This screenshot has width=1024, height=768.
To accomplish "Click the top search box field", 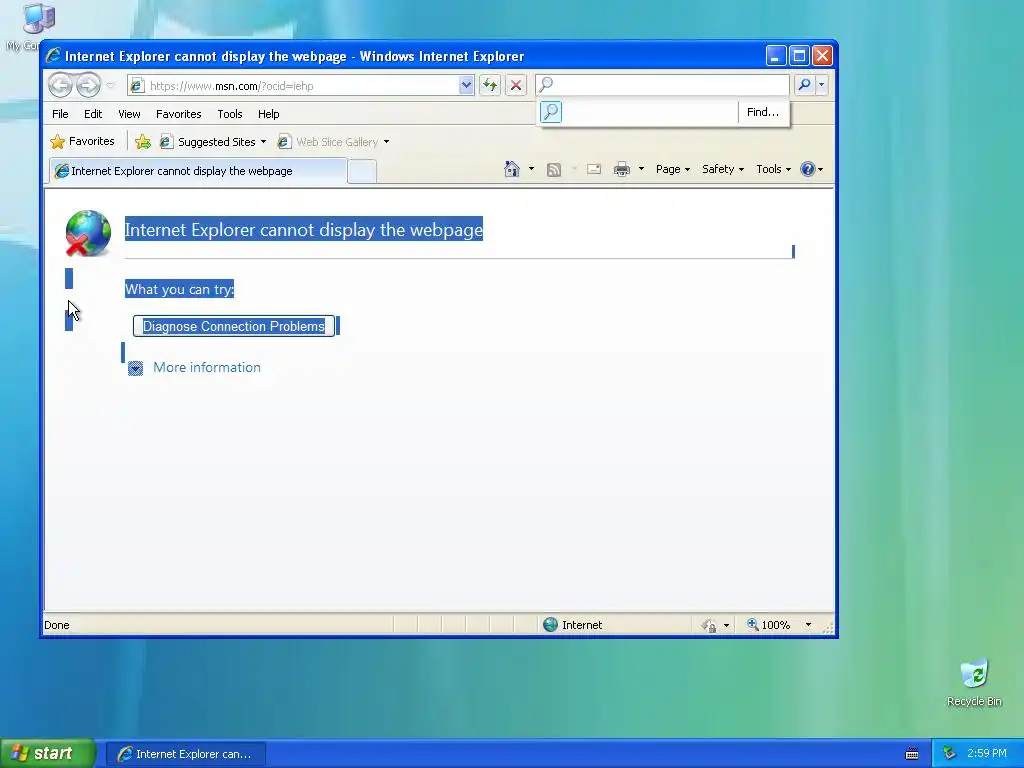I will tap(662, 85).
